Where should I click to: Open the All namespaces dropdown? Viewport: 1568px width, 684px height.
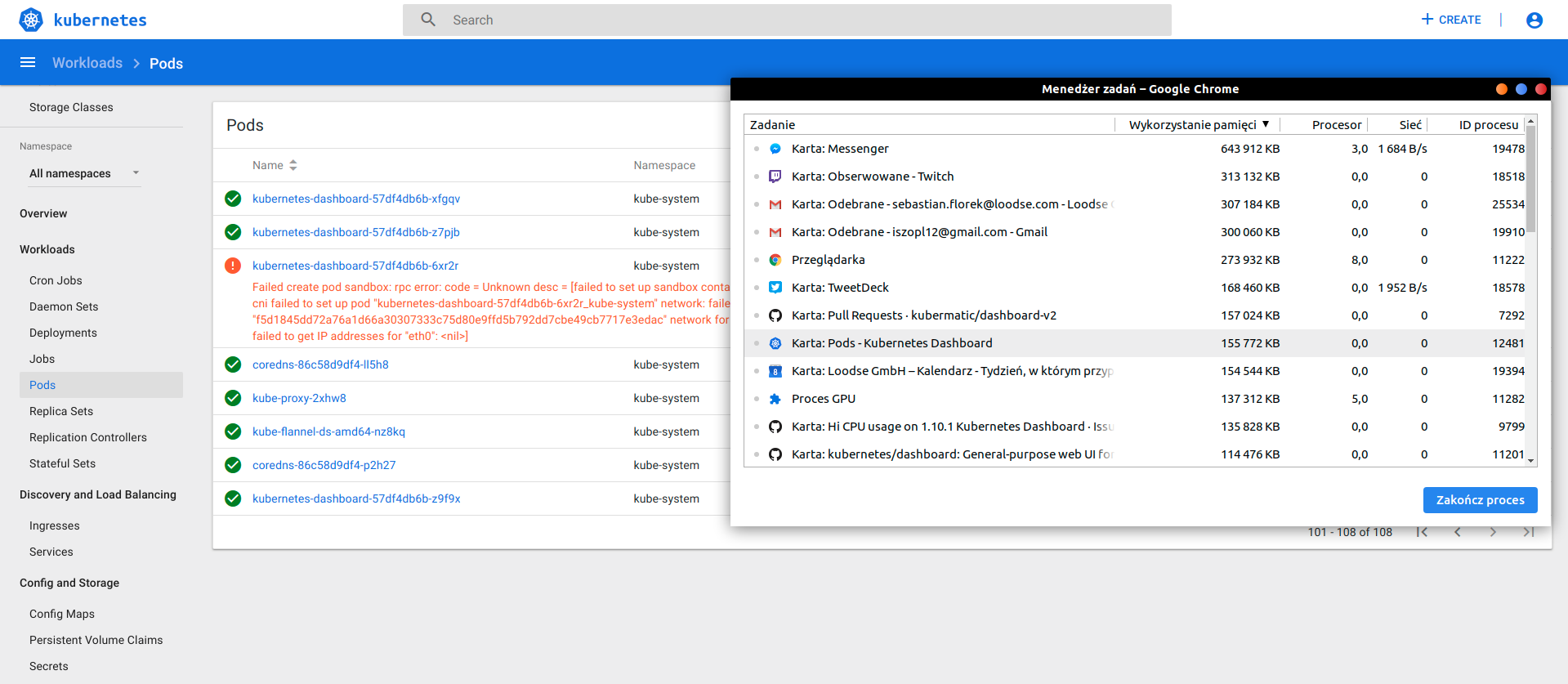(84, 173)
